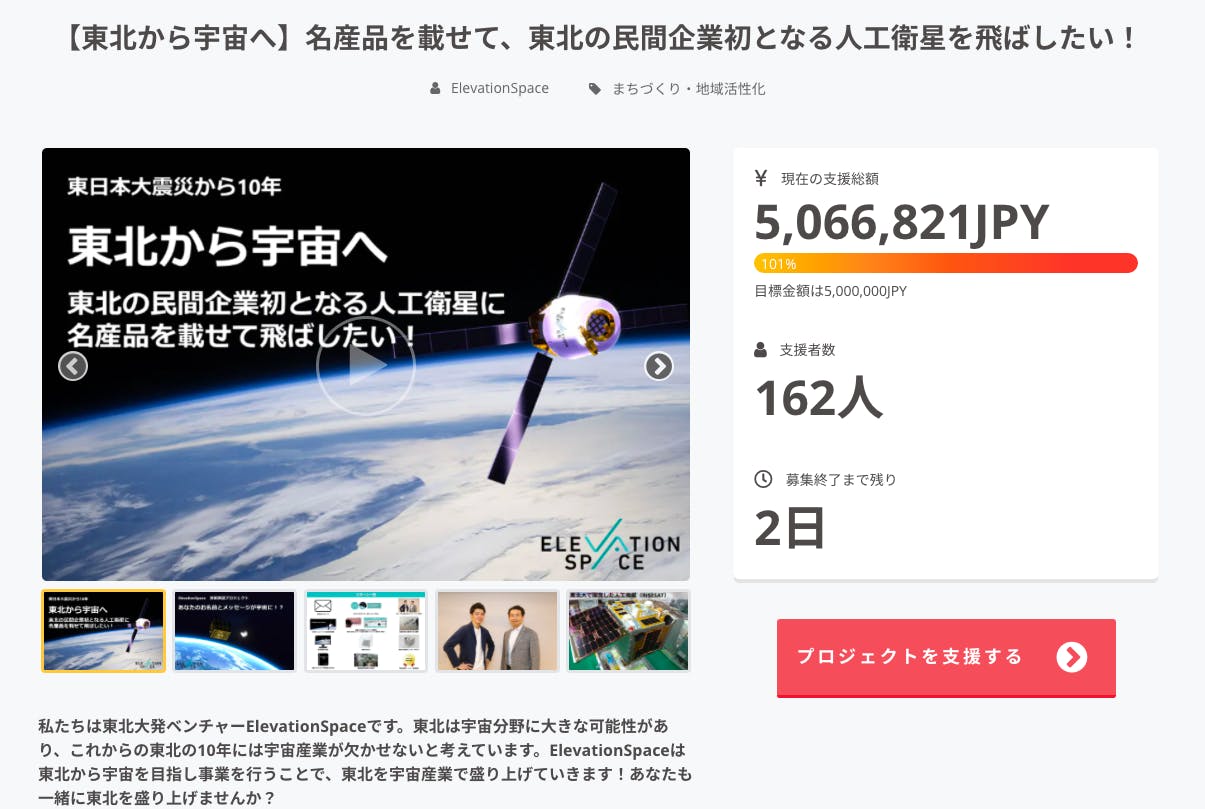1205x809 pixels.
Task: Play the project video
Action: 365,366
